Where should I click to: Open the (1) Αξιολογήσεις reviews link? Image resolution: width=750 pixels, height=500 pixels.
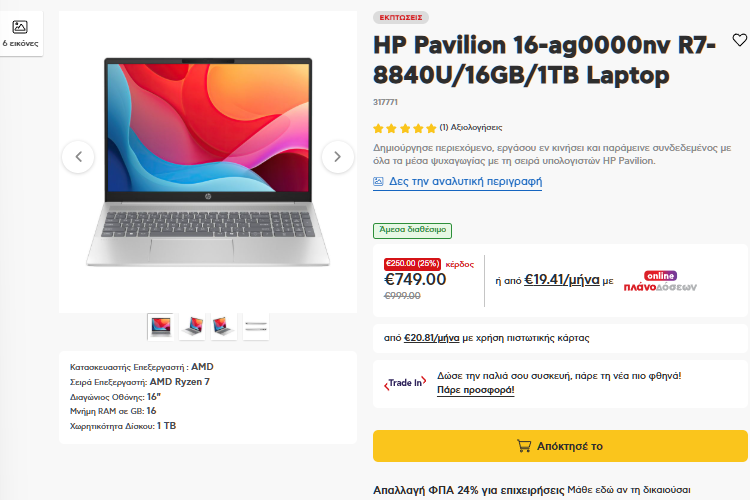(471, 127)
